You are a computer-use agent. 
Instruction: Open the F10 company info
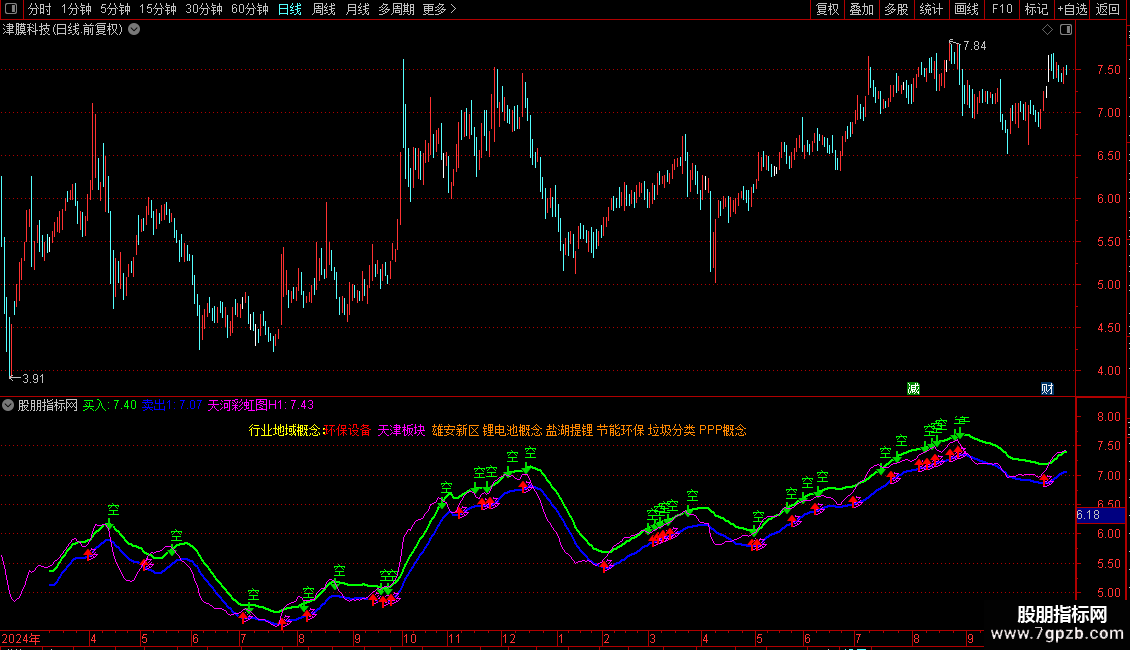click(x=1002, y=9)
